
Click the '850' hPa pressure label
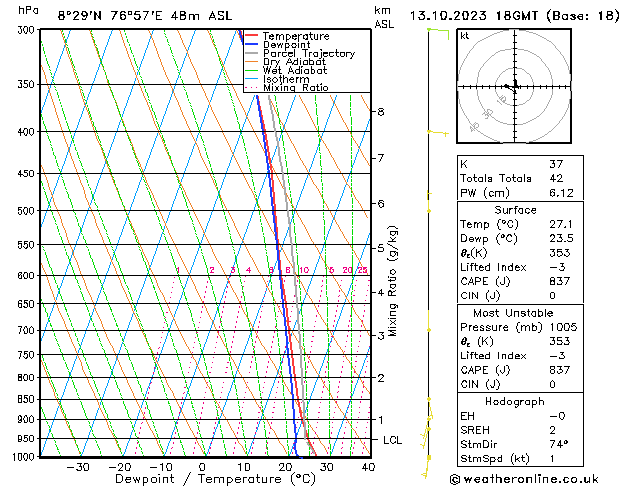click(28, 399)
